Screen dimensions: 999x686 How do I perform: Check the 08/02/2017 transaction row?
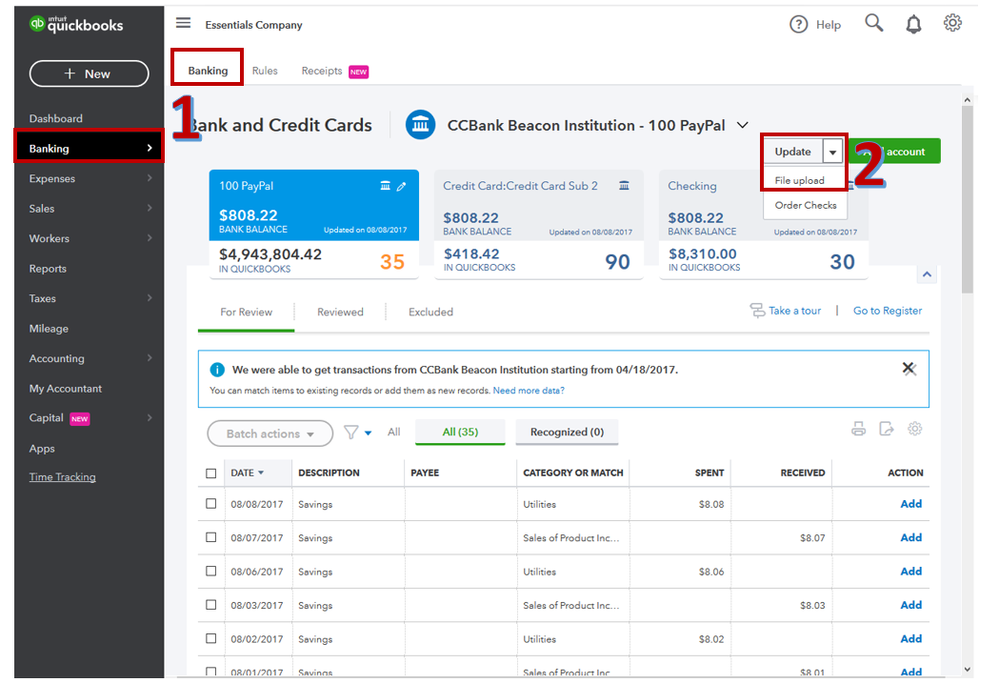pos(211,638)
